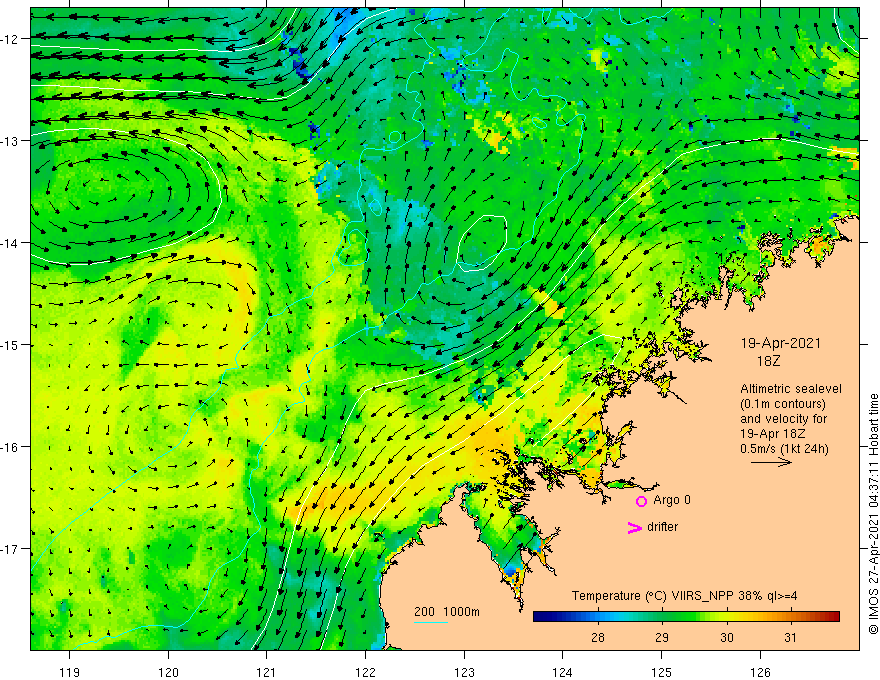Click the temperature color bar at 30
This screenshot has width=880, height=680.
(727, 617)
